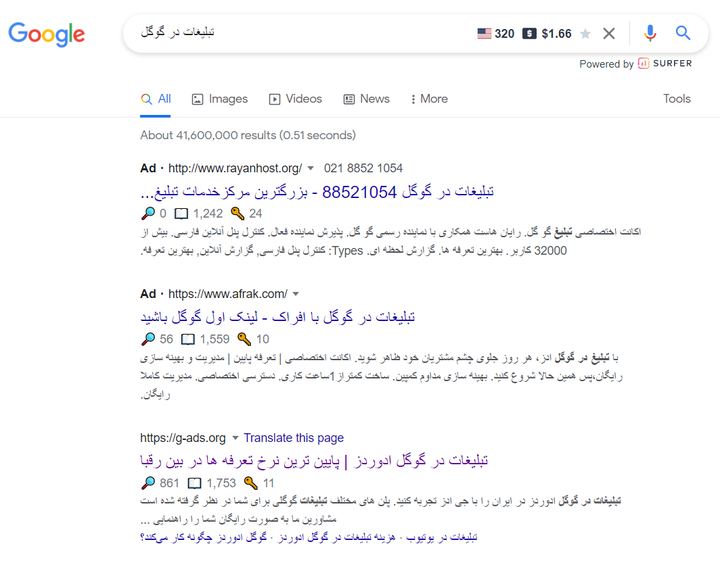Viewport: 720px width, 567px height.
Task: Click Translate this page link
Action: pos(293,438)
